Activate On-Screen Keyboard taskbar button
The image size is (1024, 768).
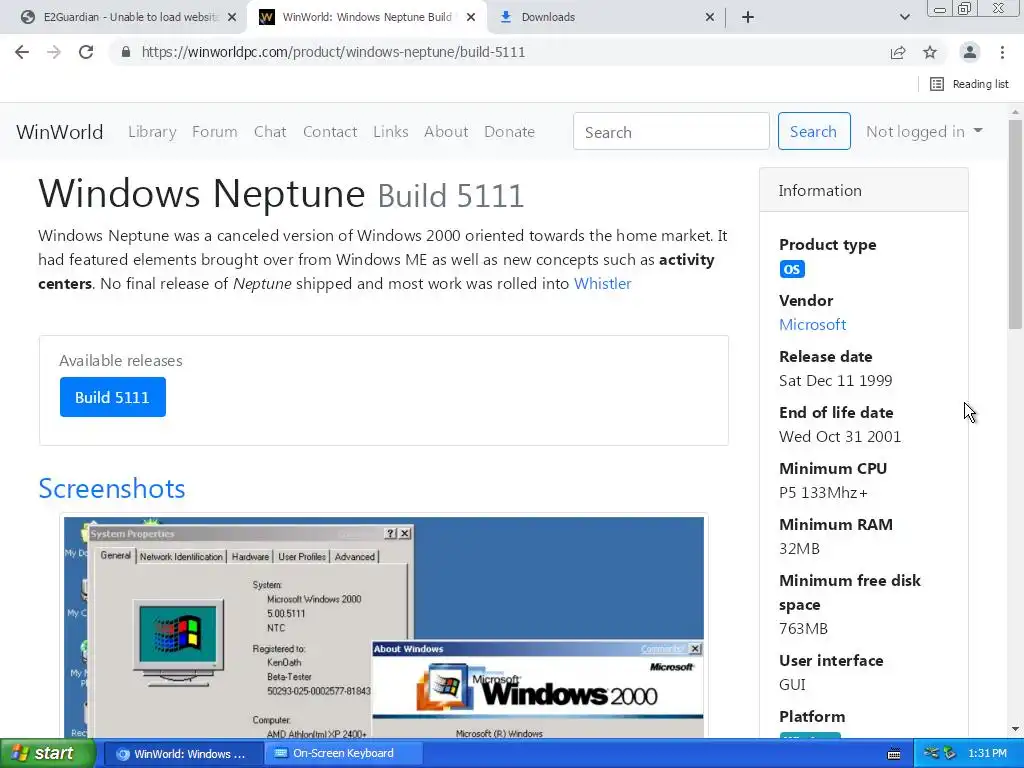click(x=343, y=754)
